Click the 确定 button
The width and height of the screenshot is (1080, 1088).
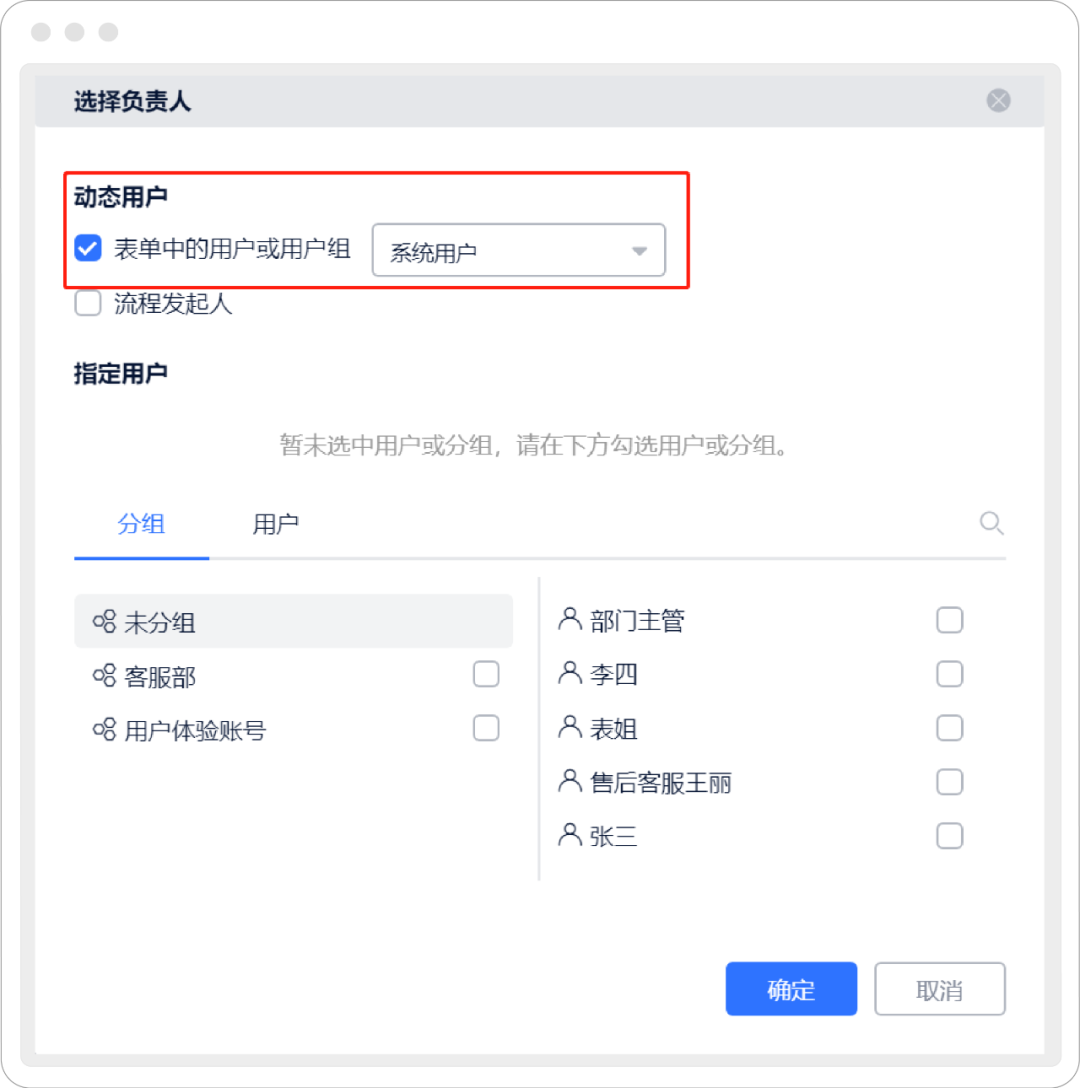pyautogui.click(x=791, y=989)
